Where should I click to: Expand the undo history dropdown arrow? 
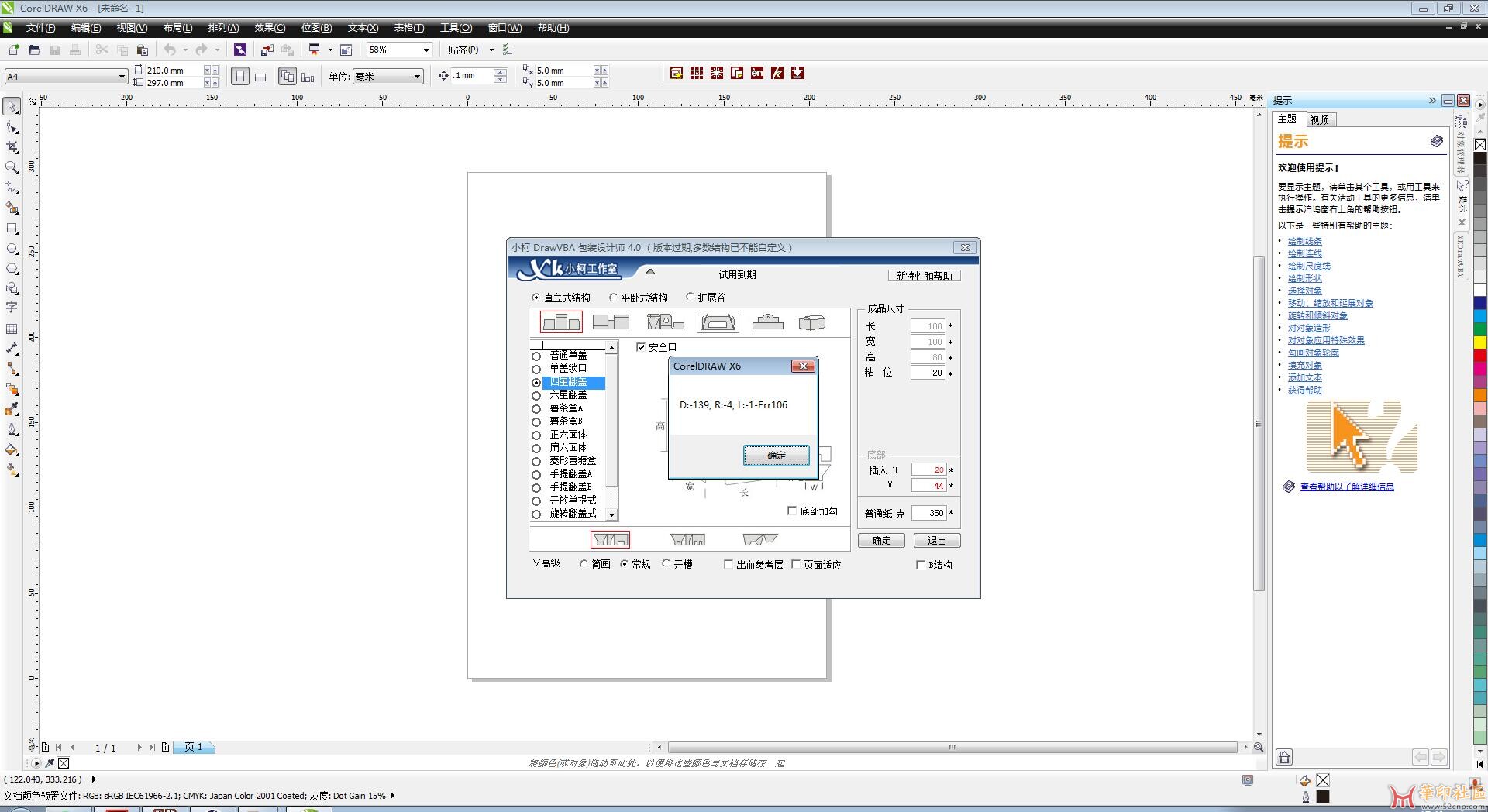(x=185, y=50)
